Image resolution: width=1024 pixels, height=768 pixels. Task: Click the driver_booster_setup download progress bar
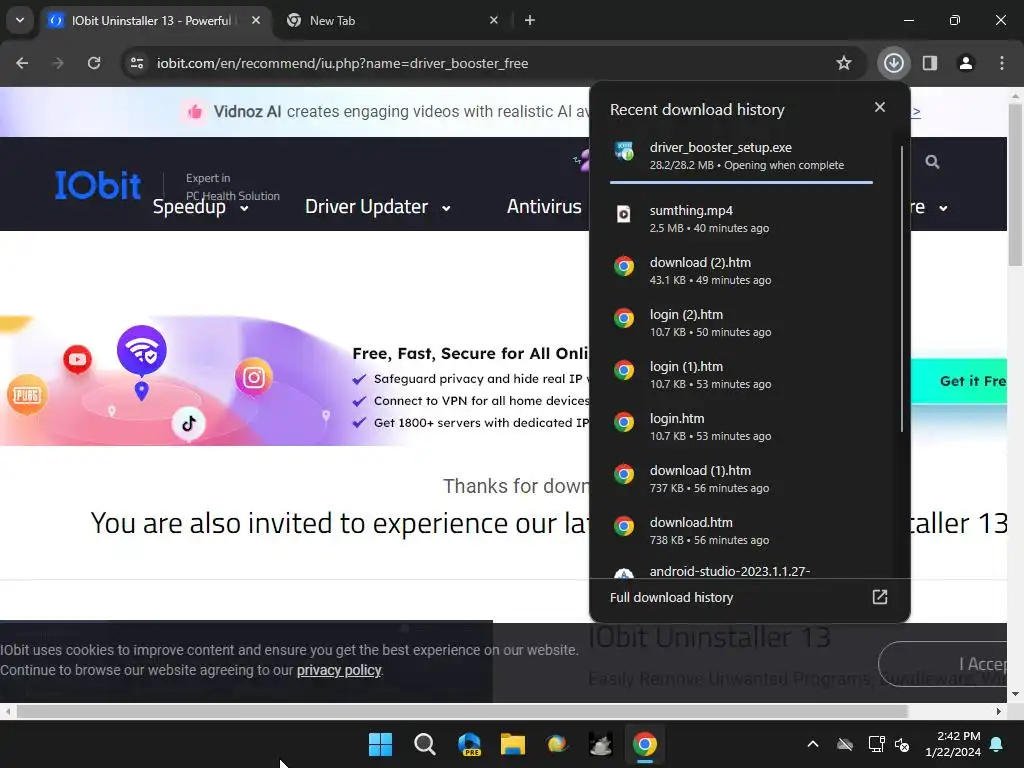741,182
